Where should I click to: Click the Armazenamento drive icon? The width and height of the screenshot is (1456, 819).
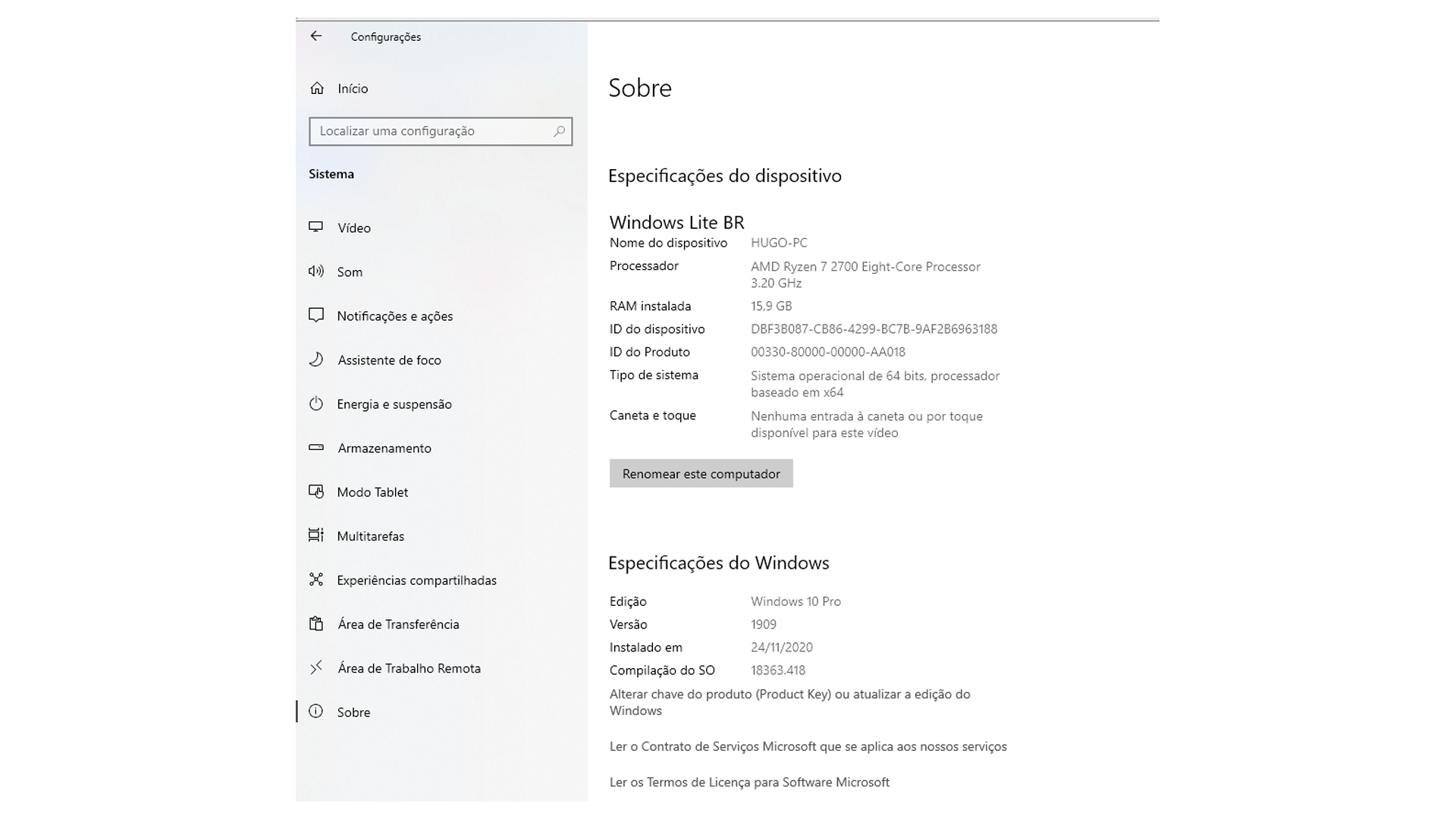point(316,447)
